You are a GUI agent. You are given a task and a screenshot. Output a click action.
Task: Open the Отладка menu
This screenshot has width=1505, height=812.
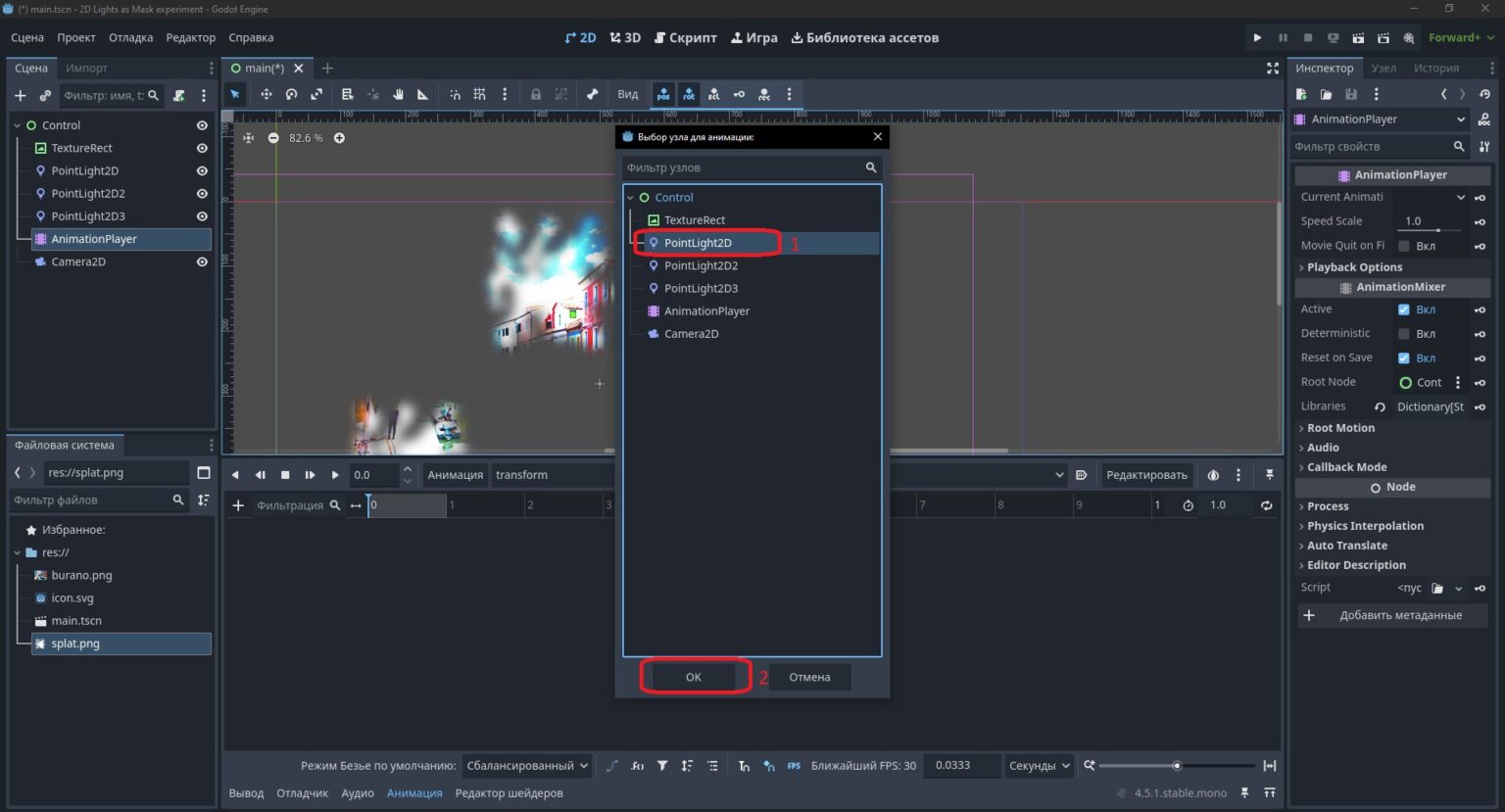(130, 37)
